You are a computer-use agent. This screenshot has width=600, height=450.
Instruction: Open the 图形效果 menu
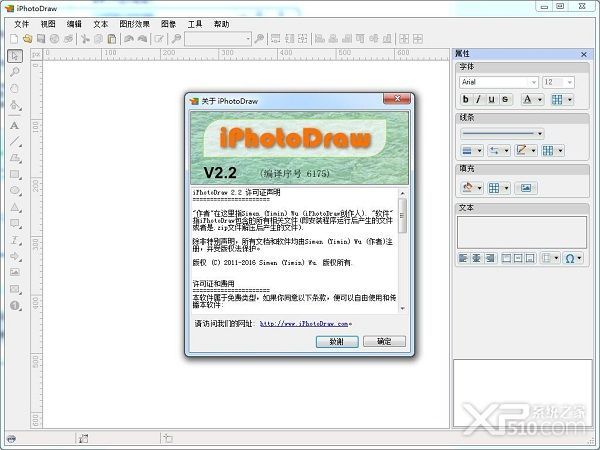coord(134,24)
